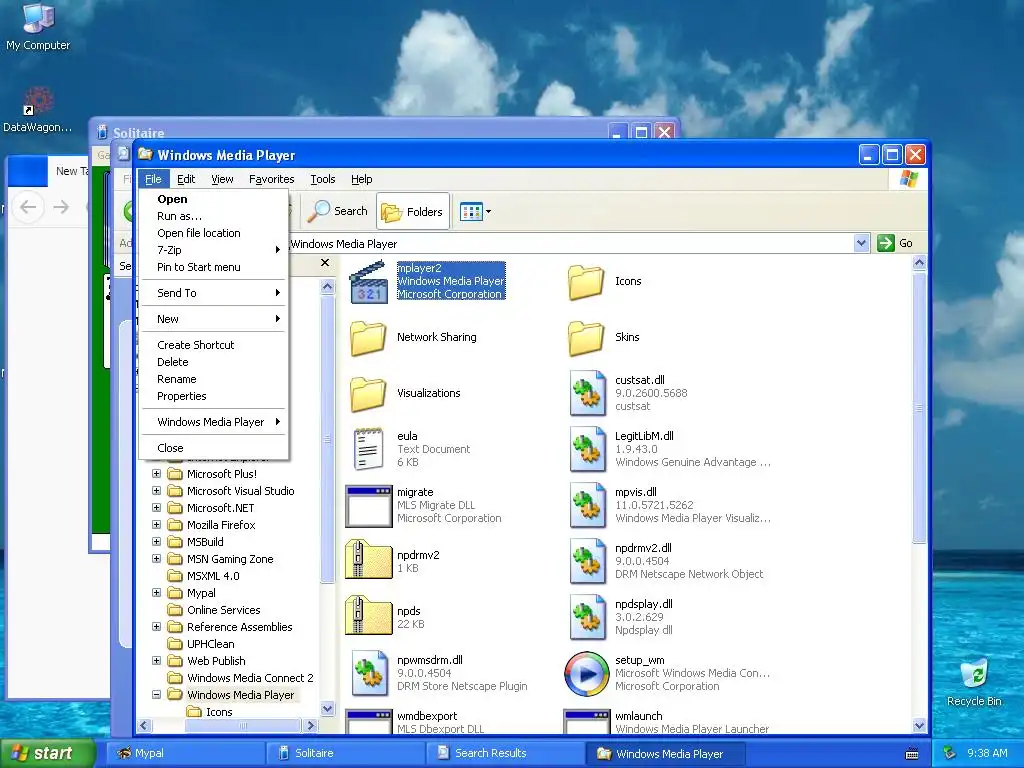The image size is (1024, 768).
Task: Open the Tools menu
Action: point(323,179)
